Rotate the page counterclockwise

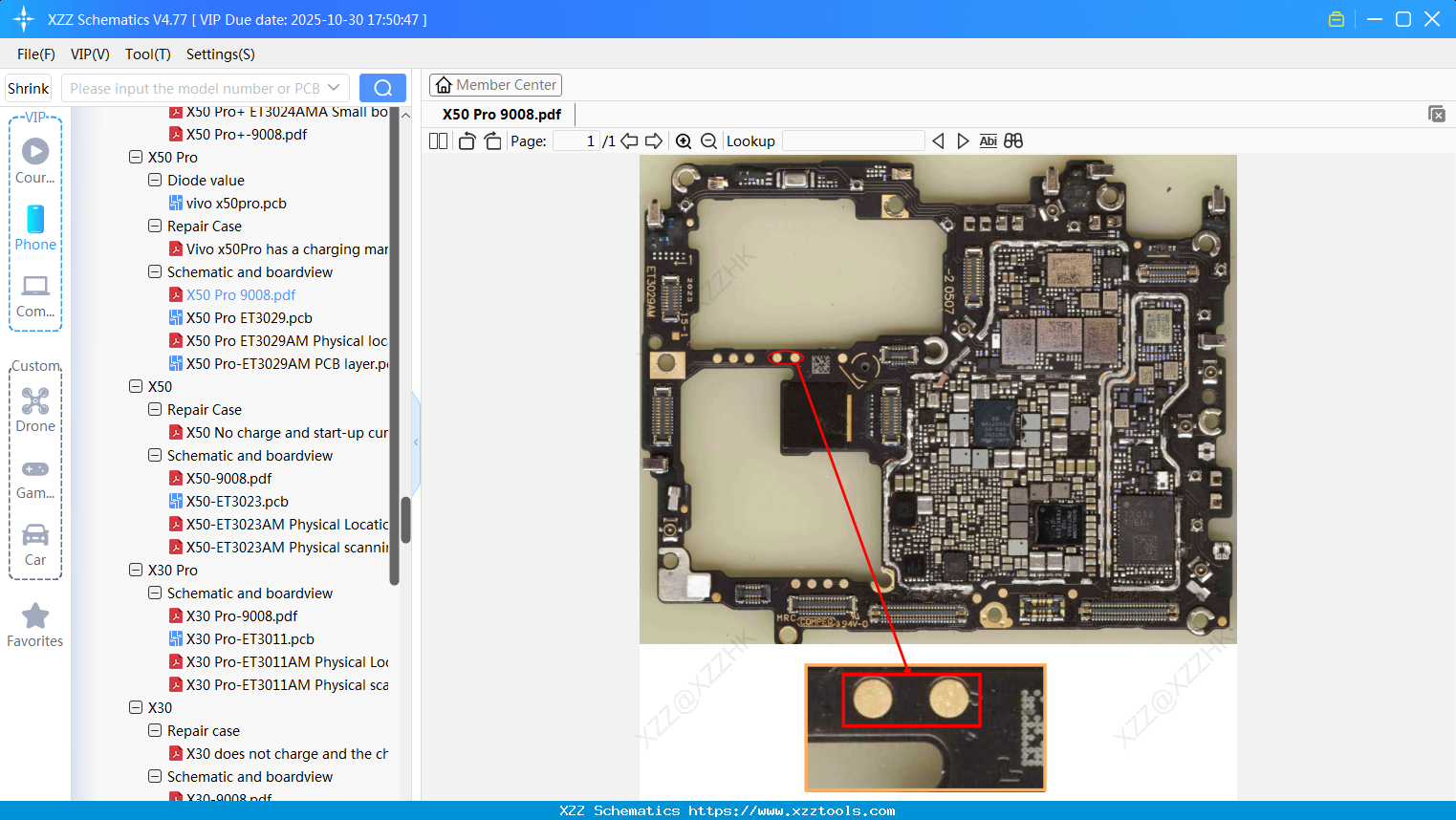click(467, 140)
